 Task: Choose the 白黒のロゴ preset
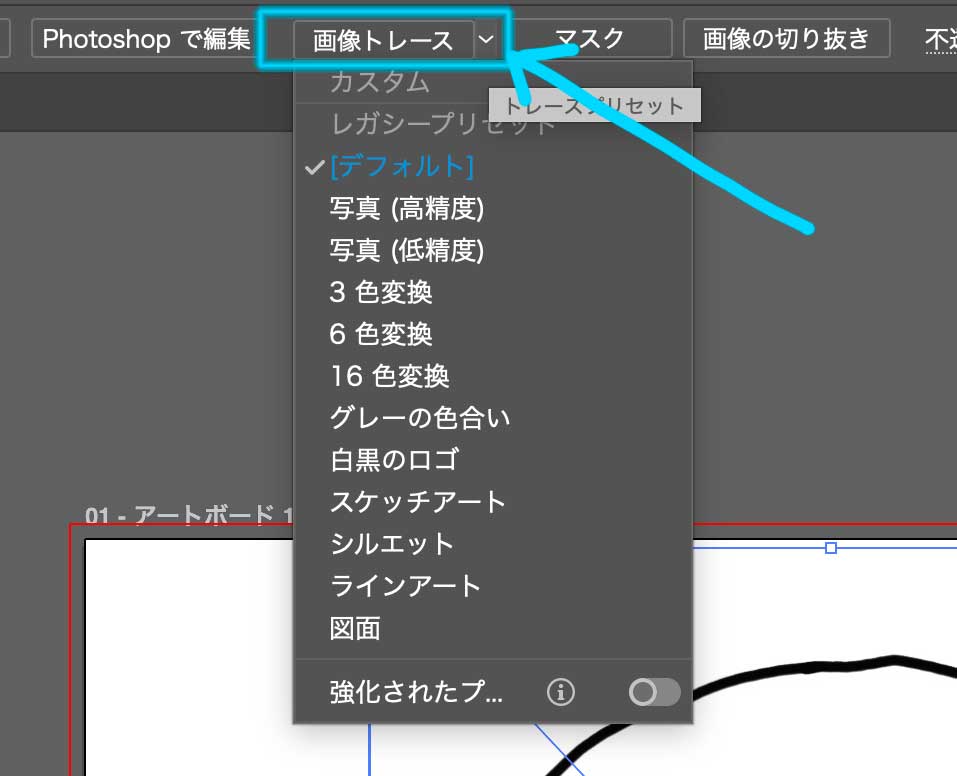tap(395, 460)
